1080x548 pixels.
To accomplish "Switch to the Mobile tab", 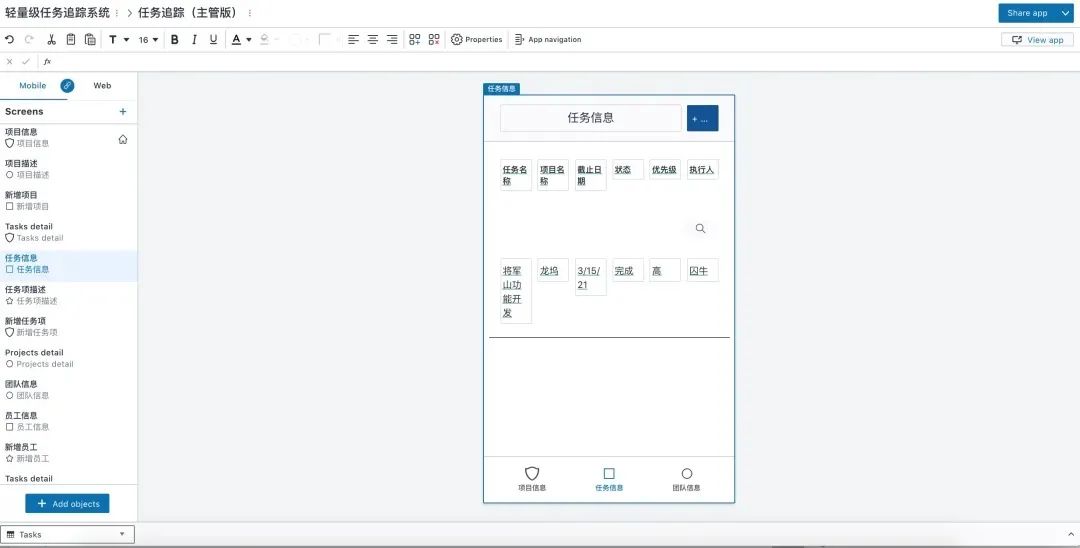I will tap(32, 85).
